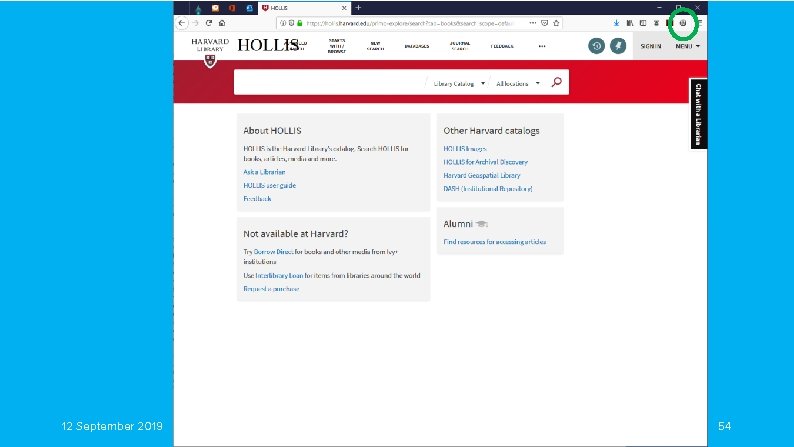Viewport: 794px width, 447px height.
Task: Open the Library Catalog scope dropdown
Action: click(x=459, y=84)
